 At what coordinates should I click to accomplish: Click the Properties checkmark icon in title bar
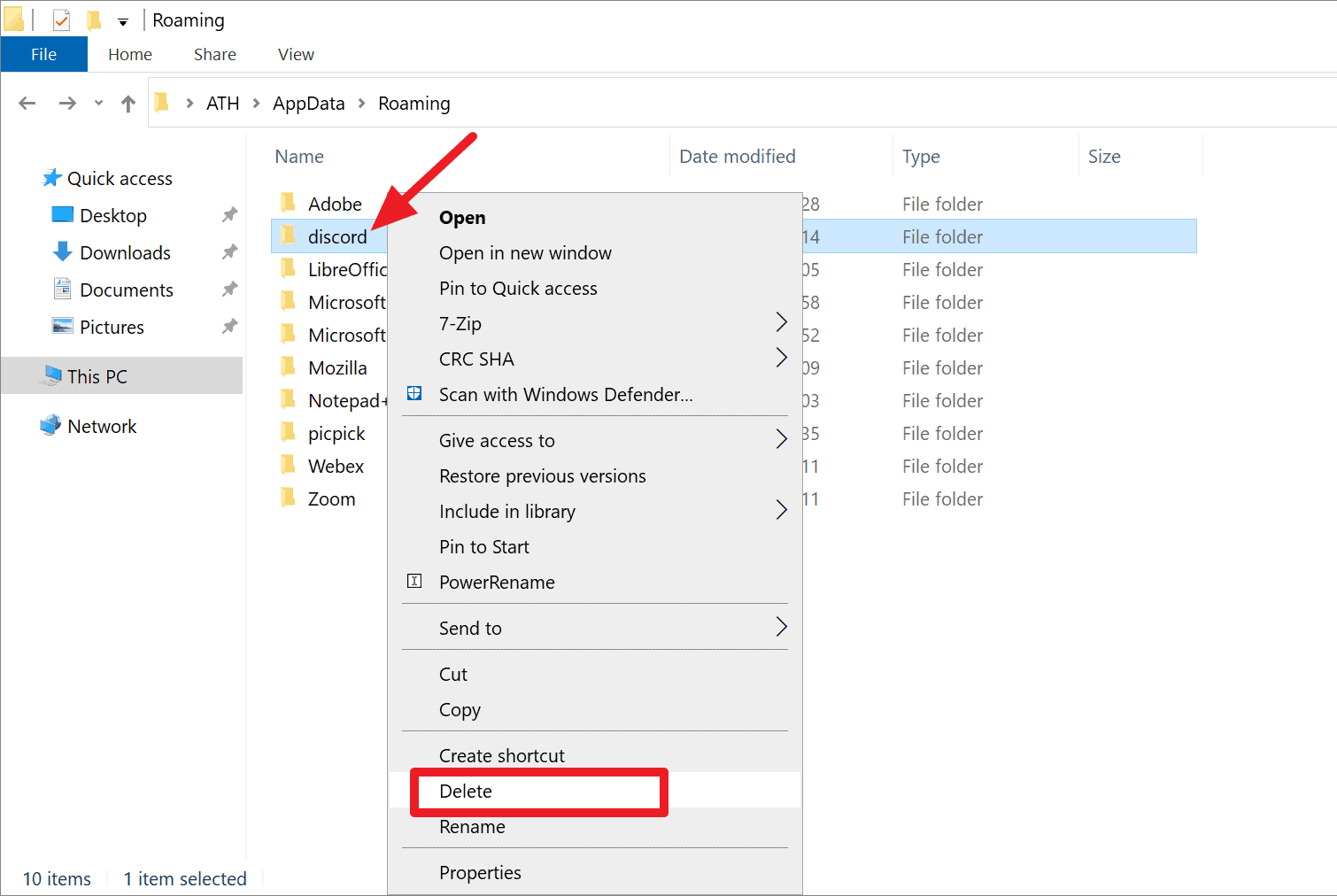[x=61, y=19]
